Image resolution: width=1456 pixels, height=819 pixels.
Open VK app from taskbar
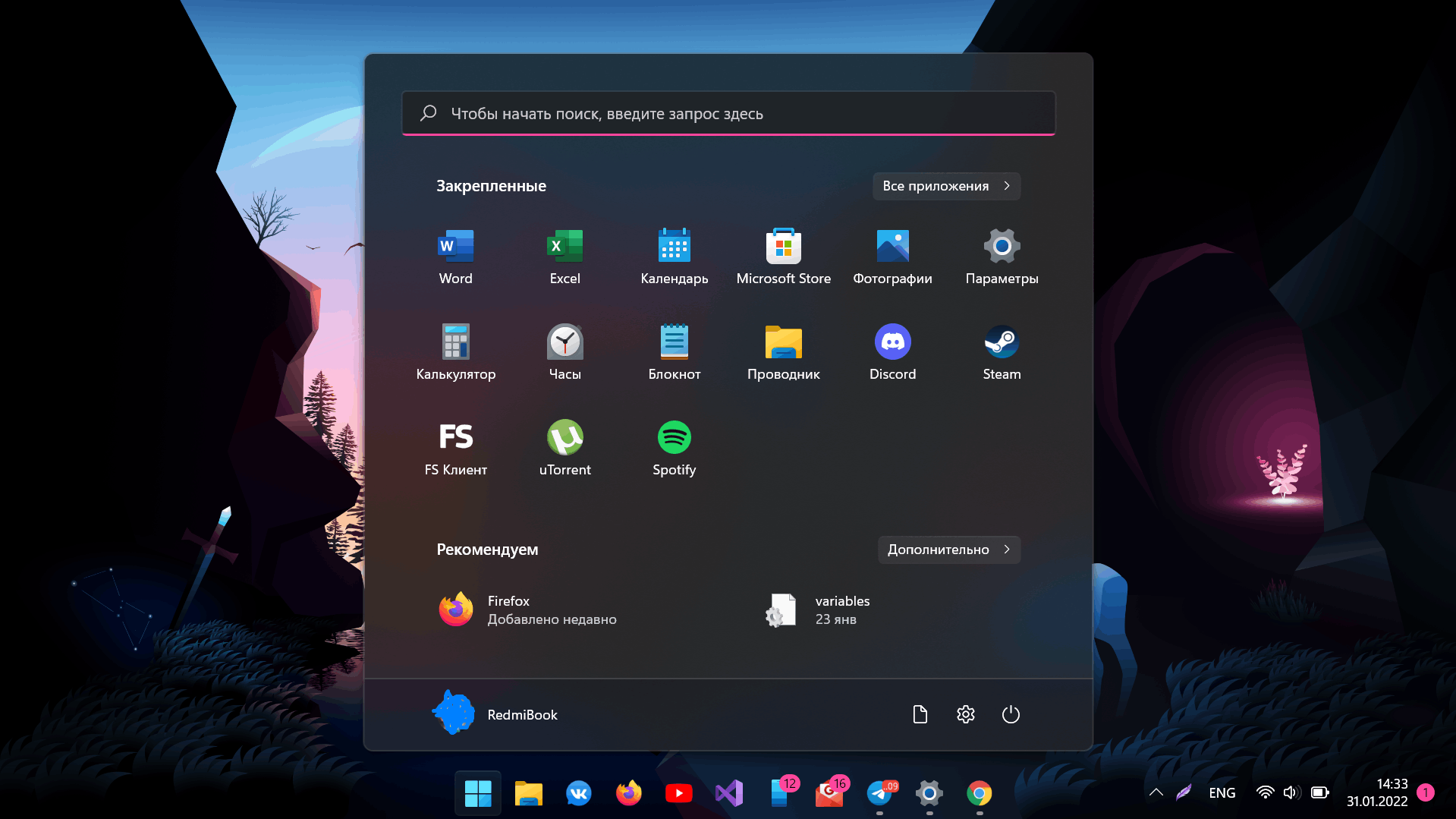[x=578, y=793]
